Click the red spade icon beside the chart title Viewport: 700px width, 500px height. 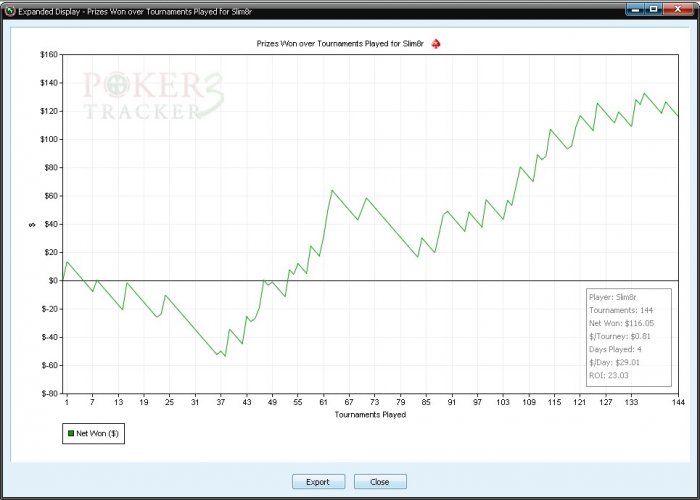click(436, 44)
